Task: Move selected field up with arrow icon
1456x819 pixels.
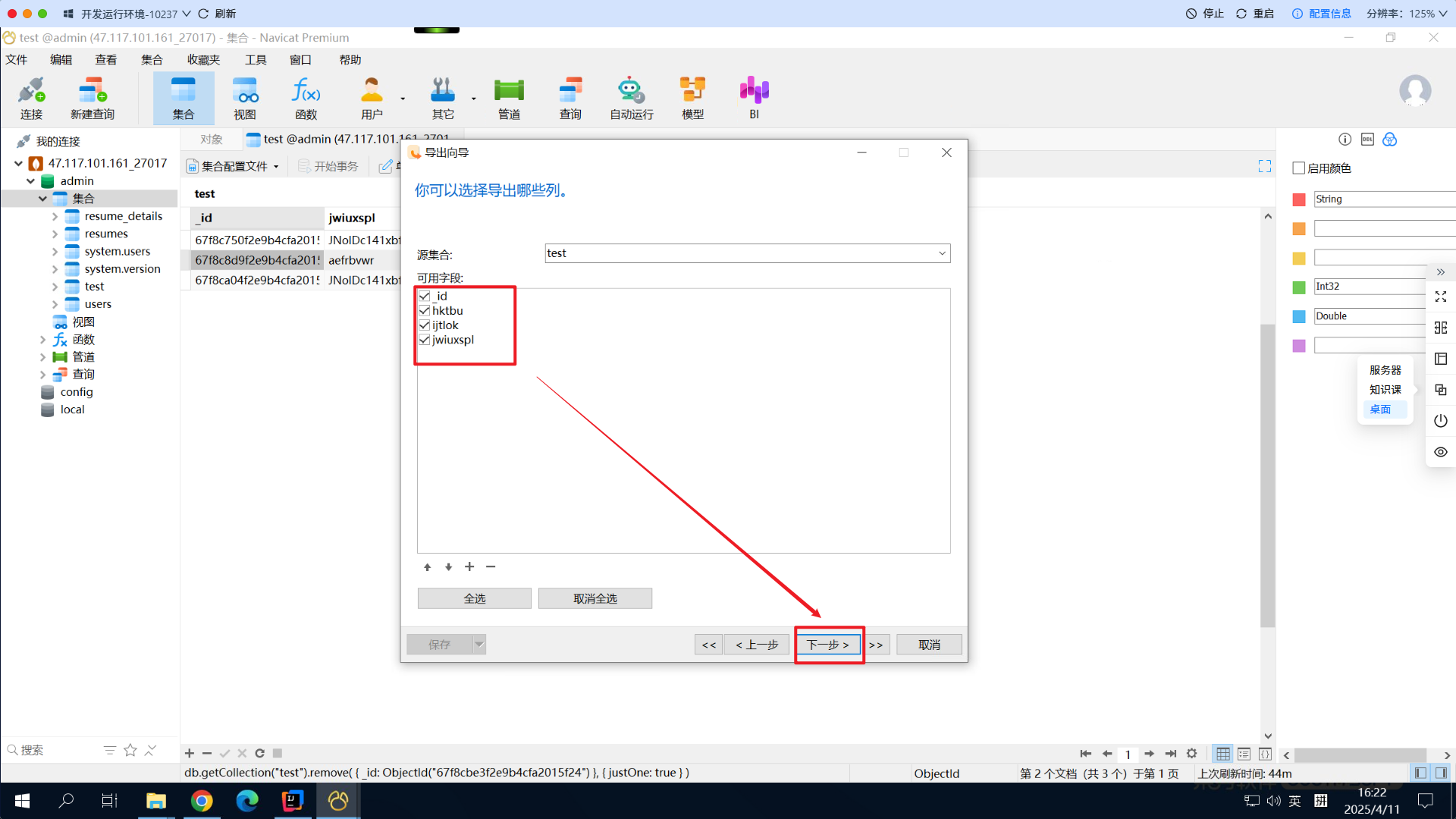Action: pyautogui.click(x=427, y=567)
